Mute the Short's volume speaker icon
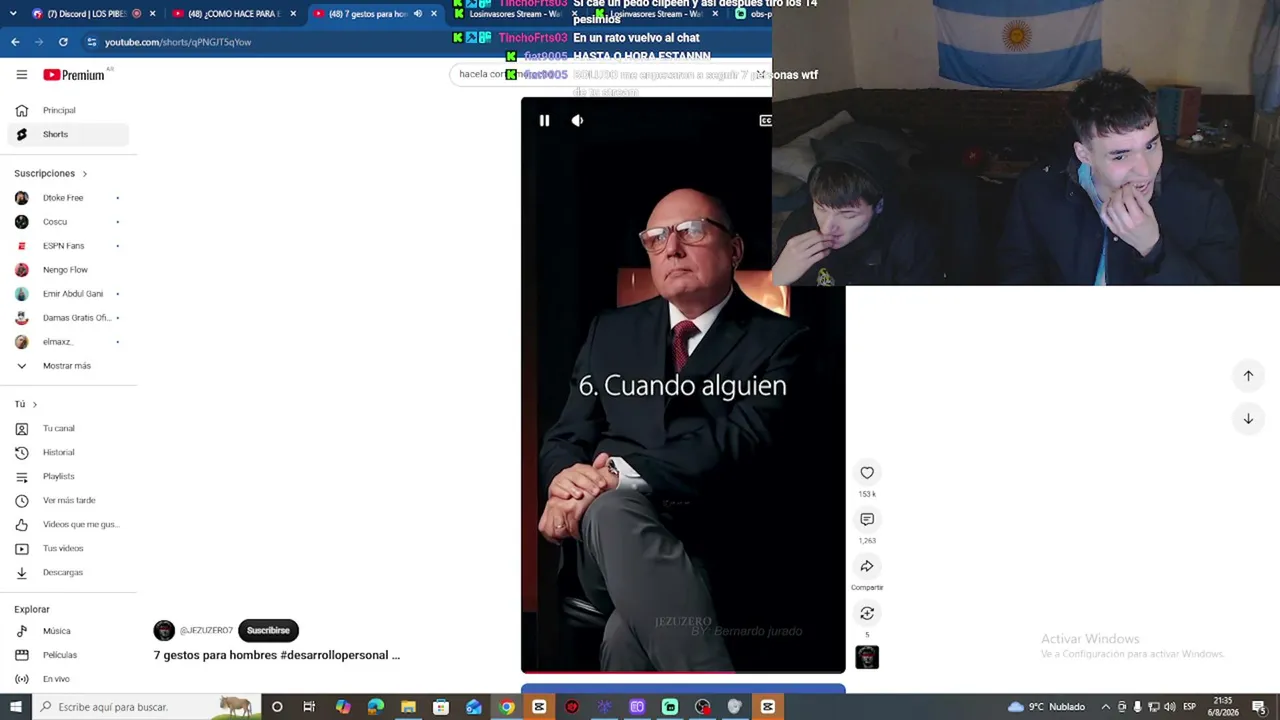 577,121
